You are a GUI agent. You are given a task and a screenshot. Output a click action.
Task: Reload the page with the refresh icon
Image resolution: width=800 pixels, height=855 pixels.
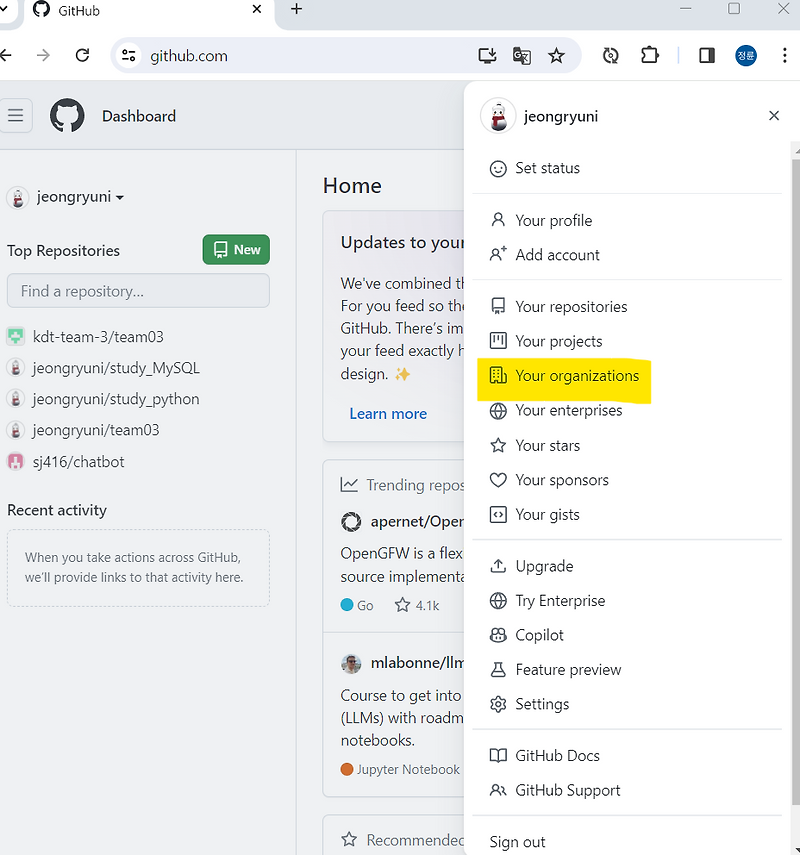pyautogui.click(x=83, y=56)
